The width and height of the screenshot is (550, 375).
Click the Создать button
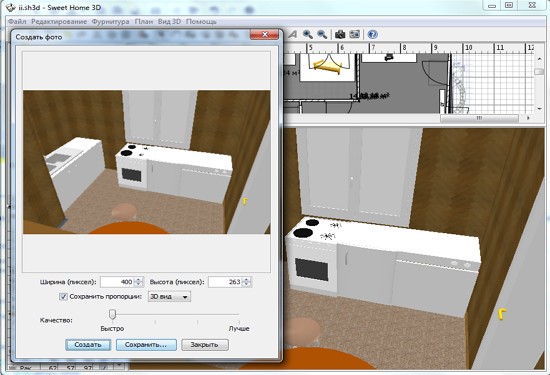coord(88,344)
